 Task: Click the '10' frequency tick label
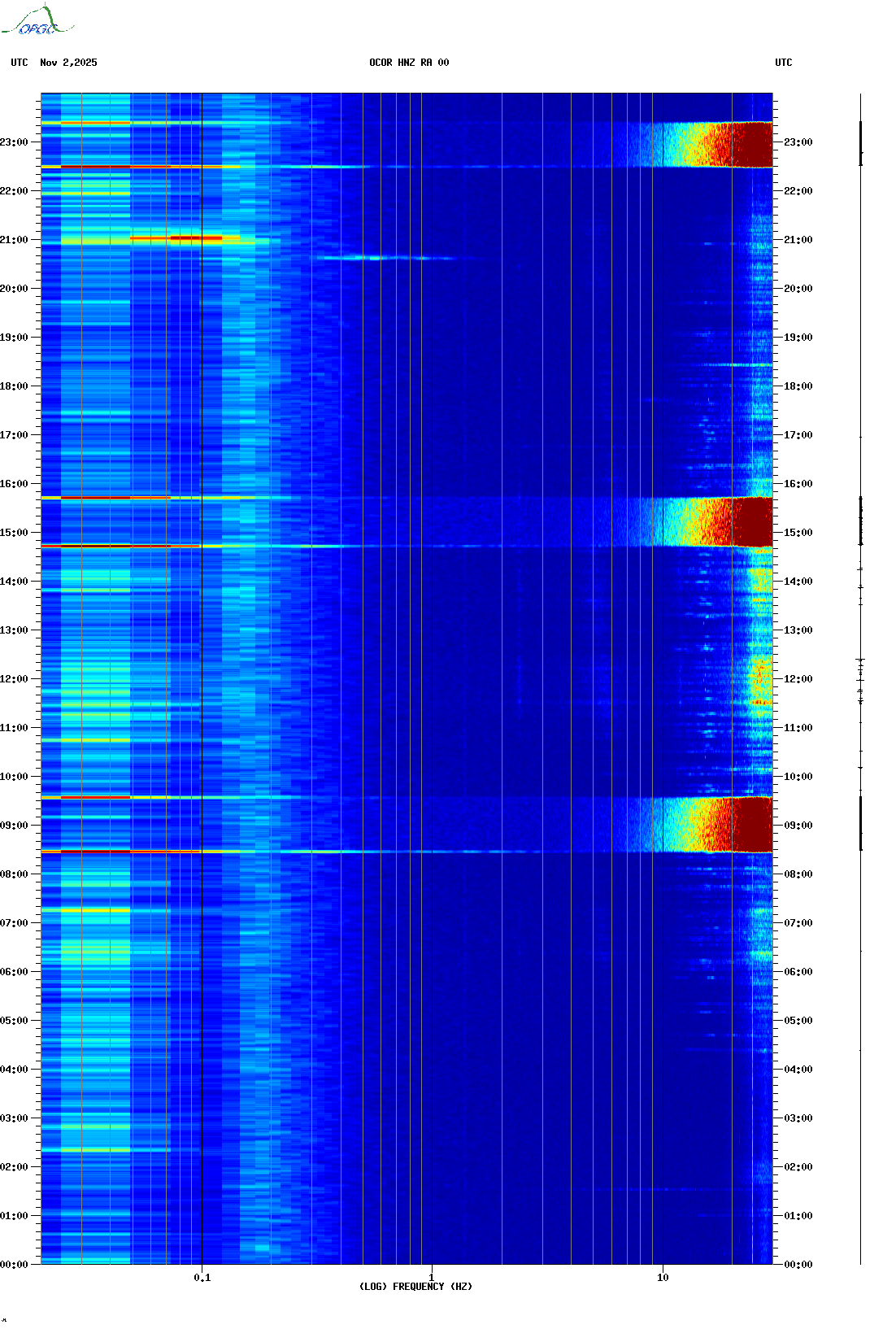pos(663,1278)
